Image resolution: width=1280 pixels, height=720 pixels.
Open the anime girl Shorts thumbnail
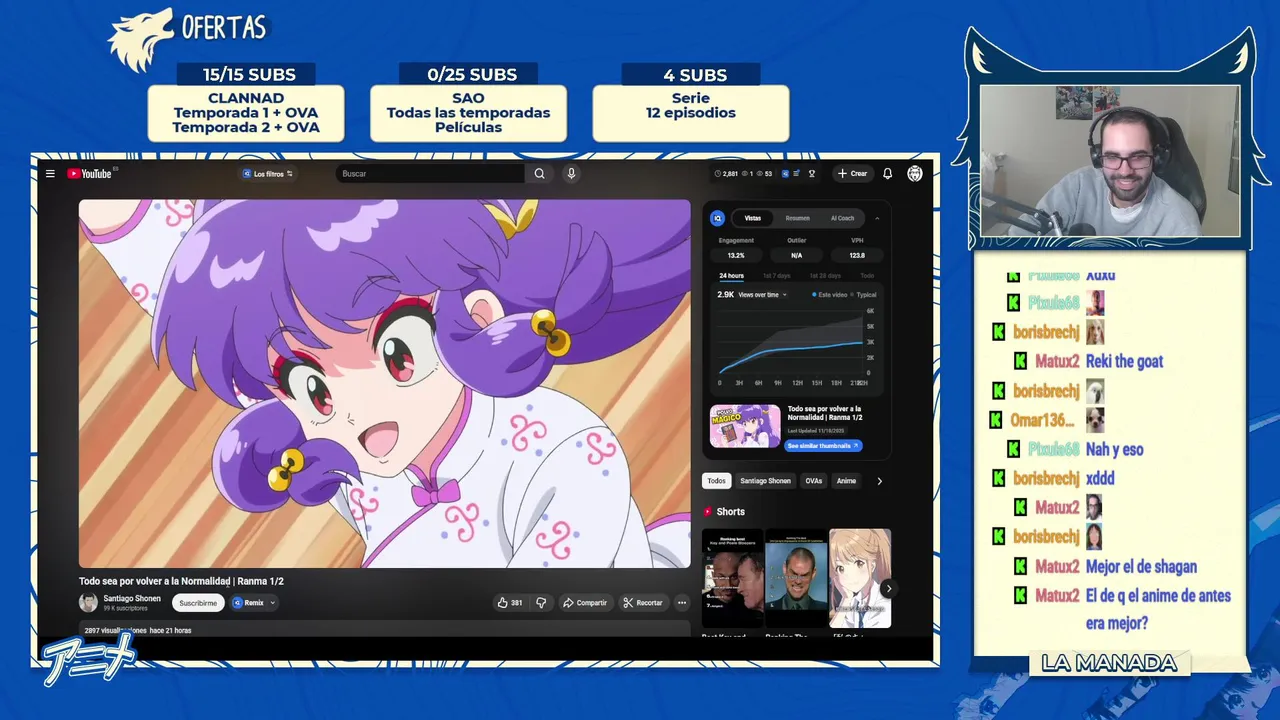tap(860, 578)
